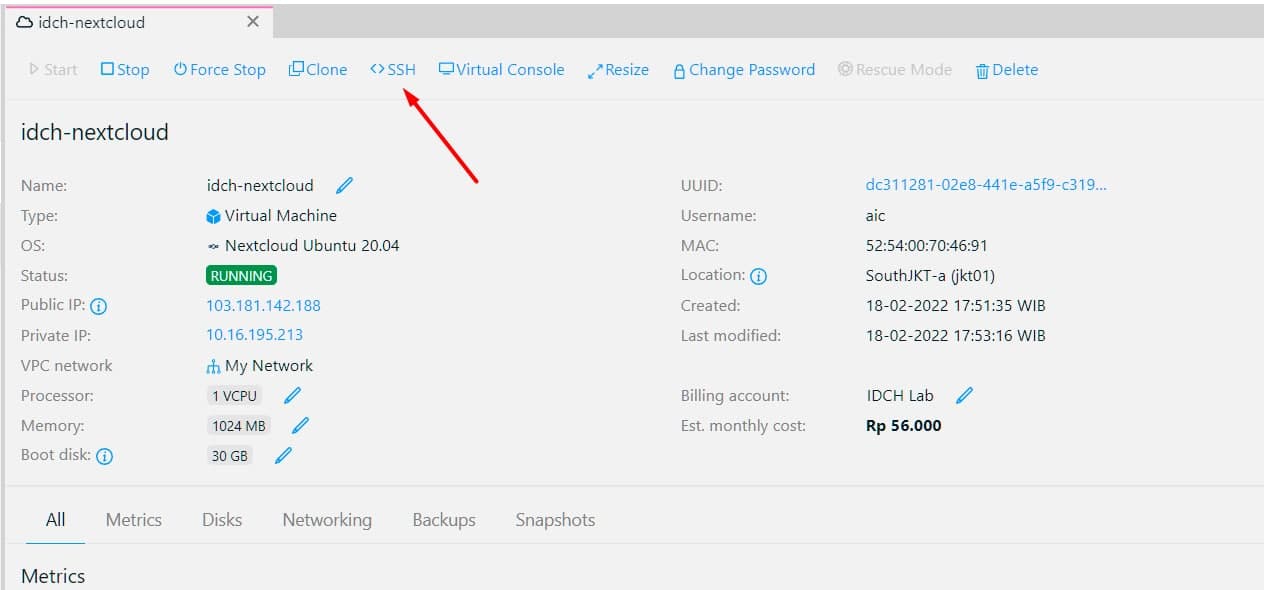Stop the virtual machine

(125, 70)
